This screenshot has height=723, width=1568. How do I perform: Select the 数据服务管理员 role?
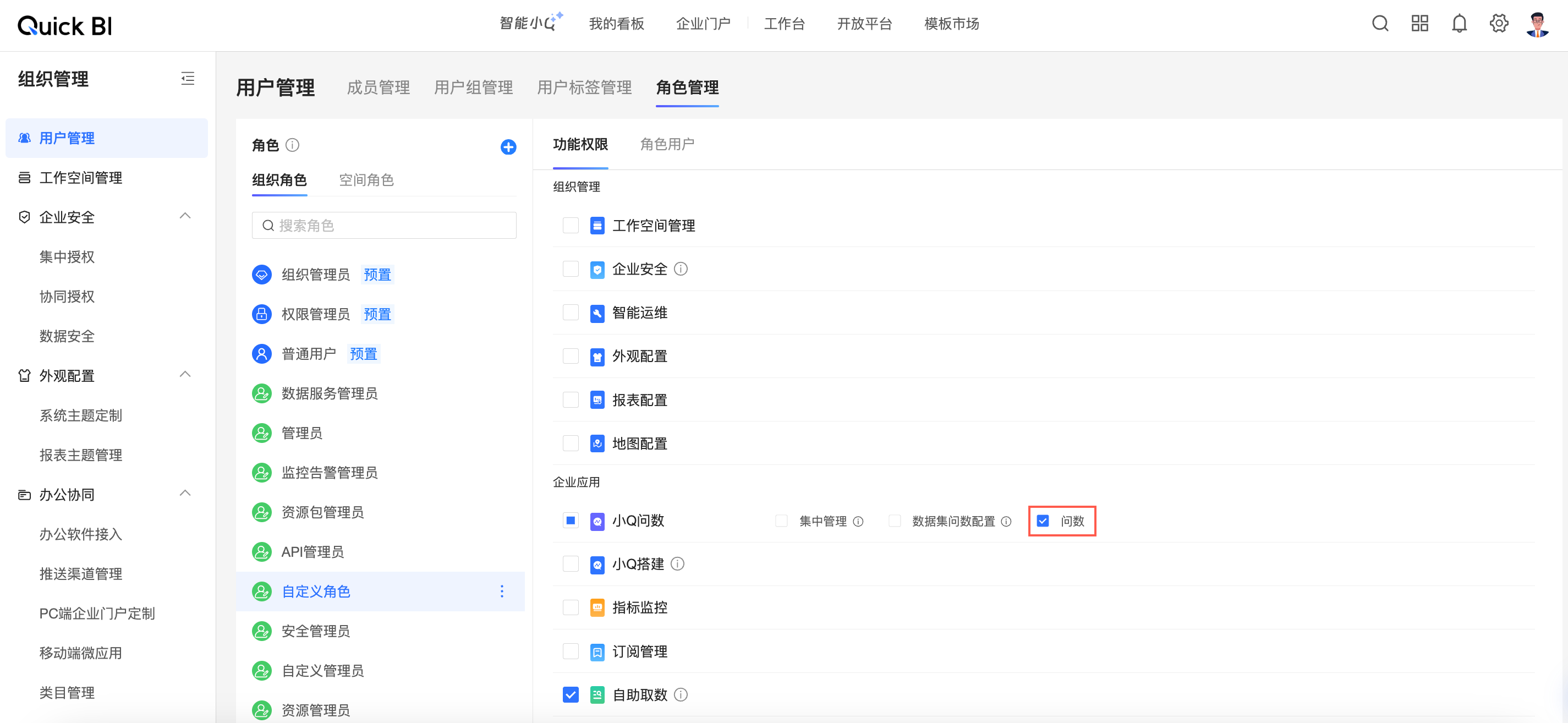pyautogui.click(x=328, y=393)
